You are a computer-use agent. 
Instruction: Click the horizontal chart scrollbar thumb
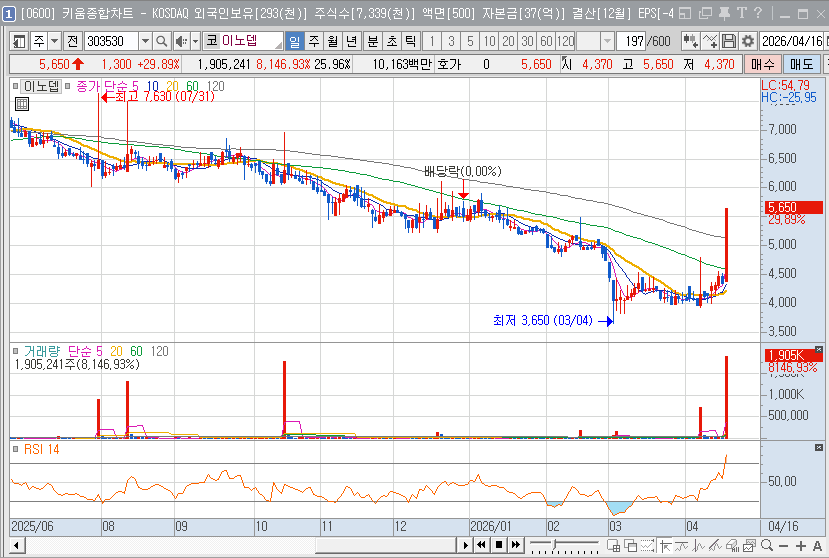coord(385,545)
